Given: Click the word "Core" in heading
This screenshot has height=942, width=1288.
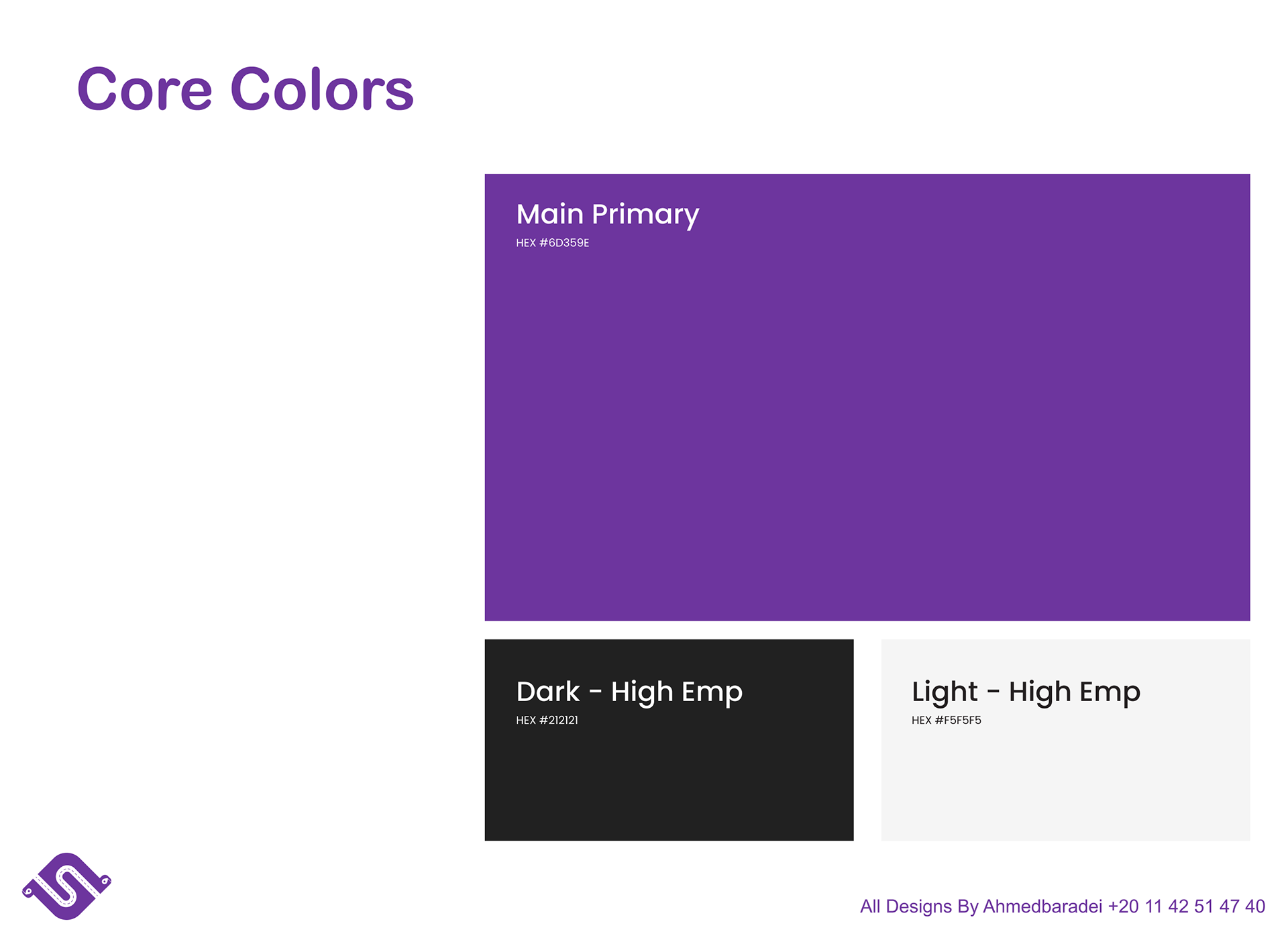Looking at the screenshot, I should pyautogui.click(x=144, y=90).
